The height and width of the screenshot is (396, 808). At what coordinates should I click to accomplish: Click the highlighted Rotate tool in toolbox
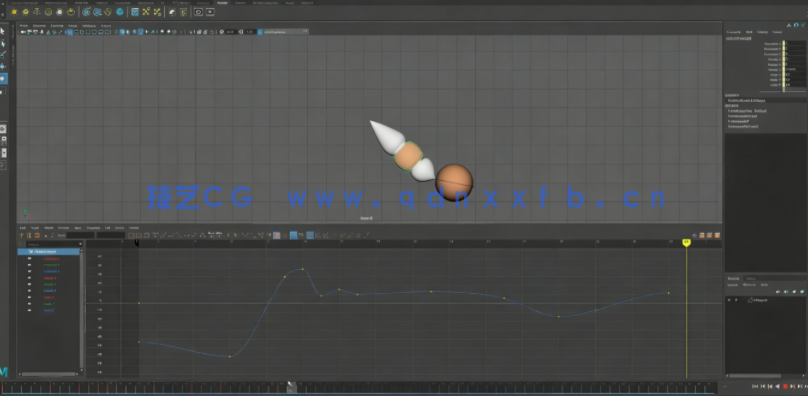[x=3, y=78]
